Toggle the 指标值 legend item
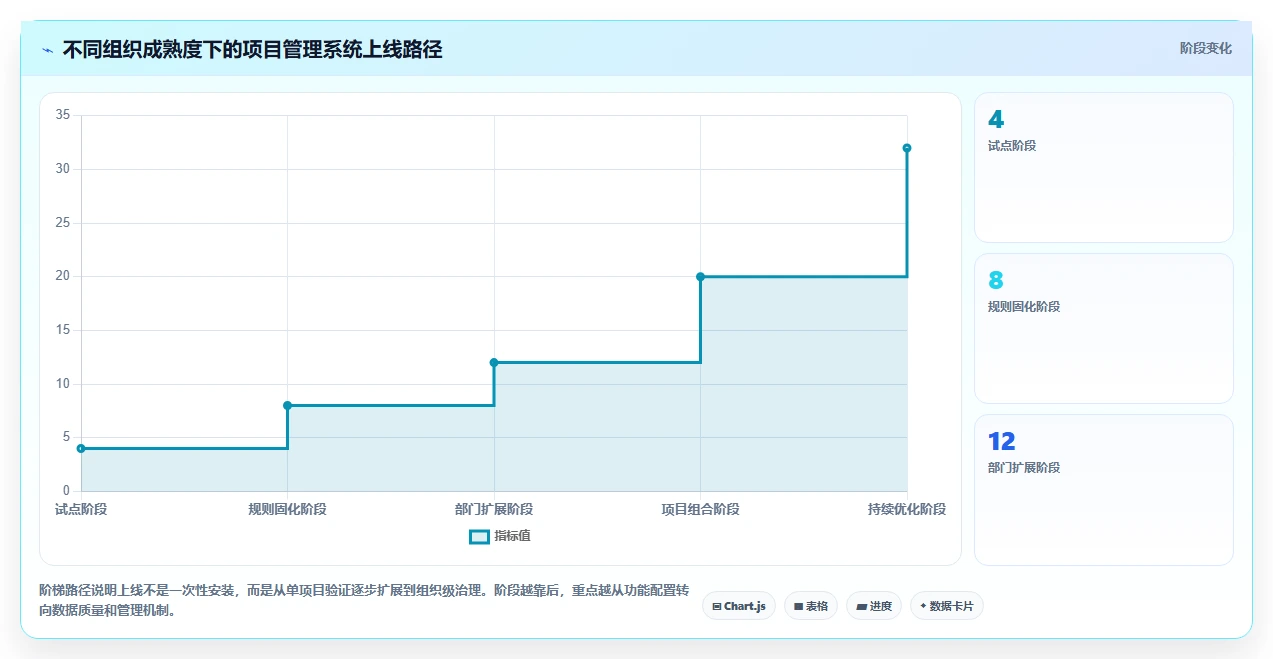This screenshot has width=1273, height=659. click(x=500, y=536)
